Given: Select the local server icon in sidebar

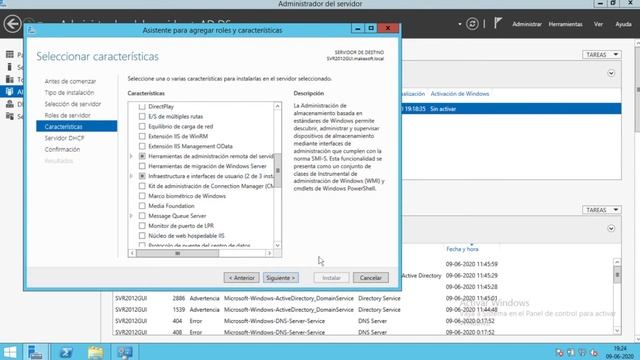Looking at the screenshot, I should 10,67.
